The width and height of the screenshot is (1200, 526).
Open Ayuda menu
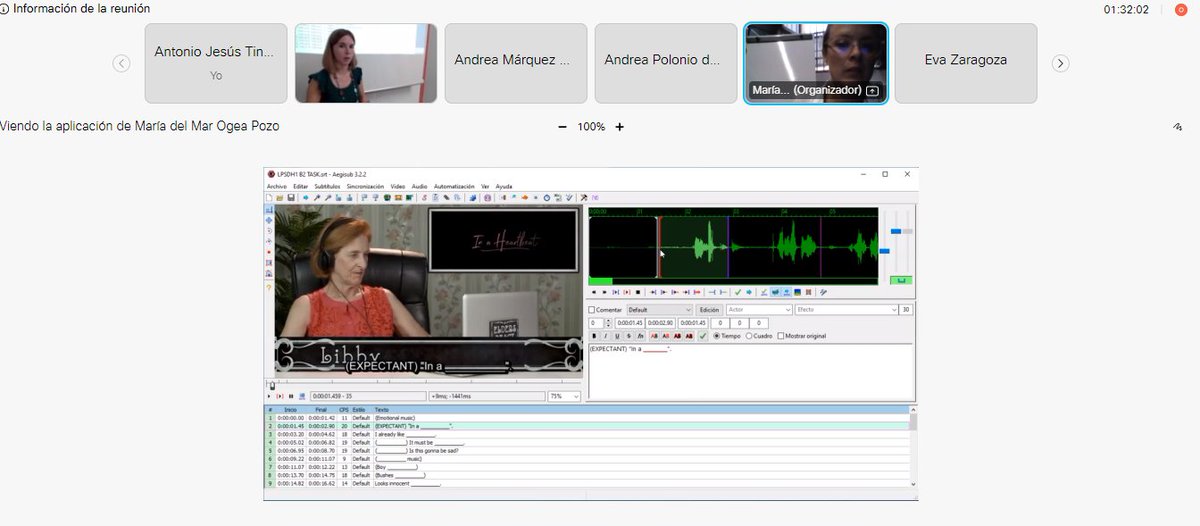coord(504,186)
